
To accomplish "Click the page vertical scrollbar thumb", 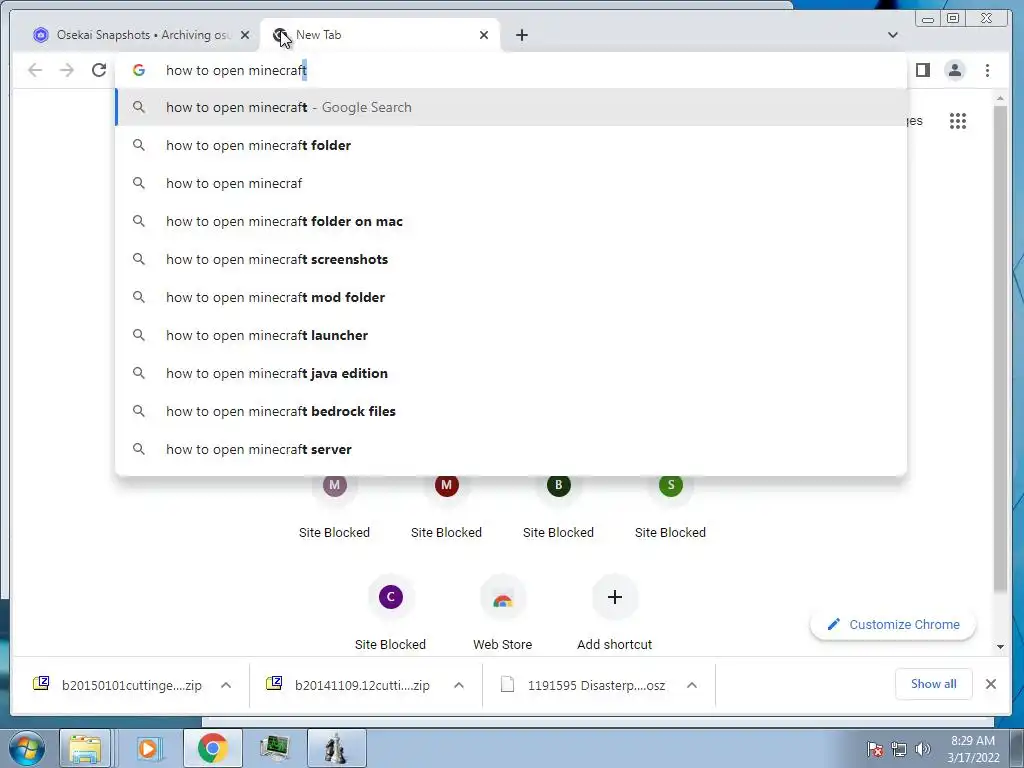I will 1000,349.
